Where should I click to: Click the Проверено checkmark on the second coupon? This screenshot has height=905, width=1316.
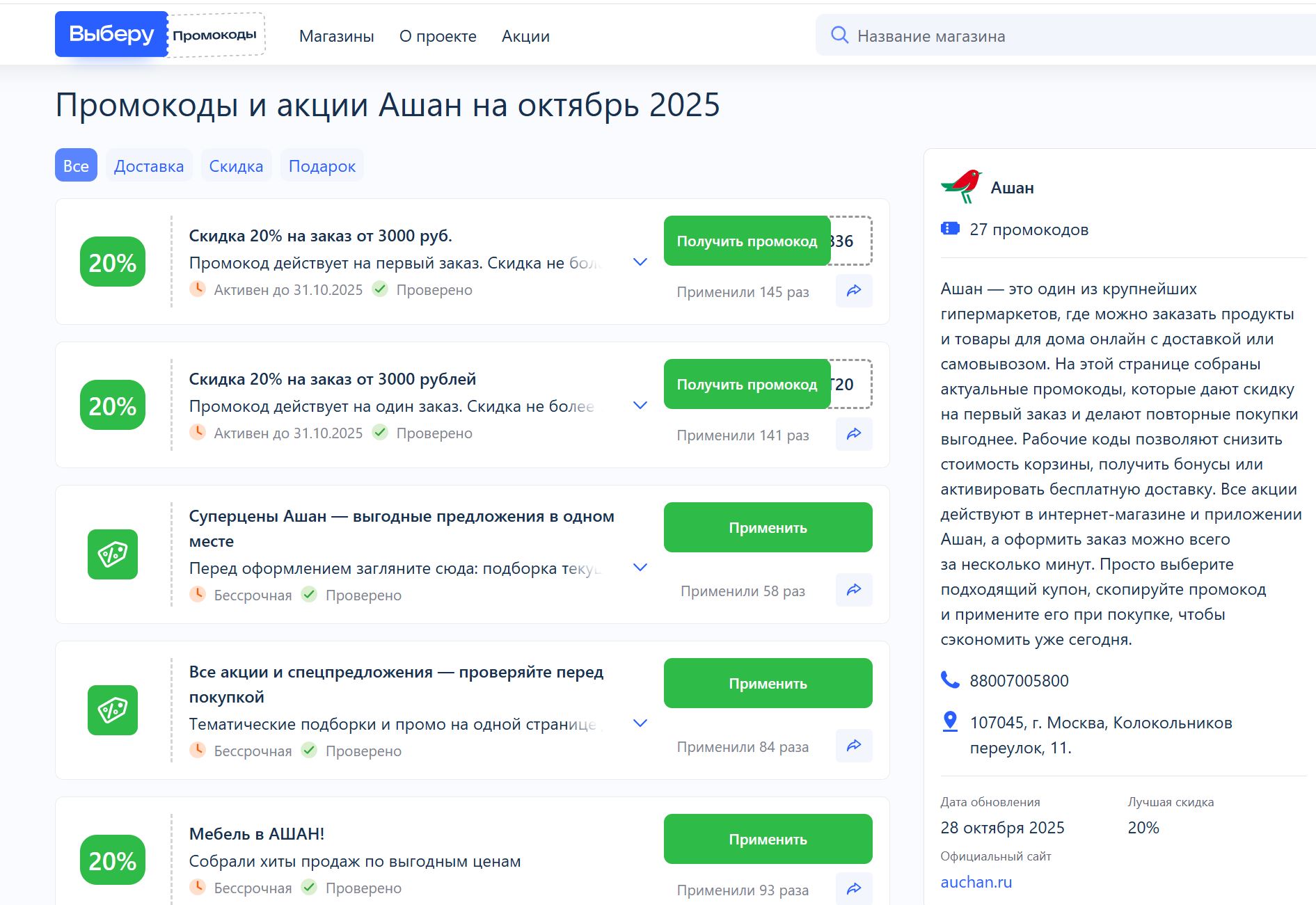(x=381, y=433)
